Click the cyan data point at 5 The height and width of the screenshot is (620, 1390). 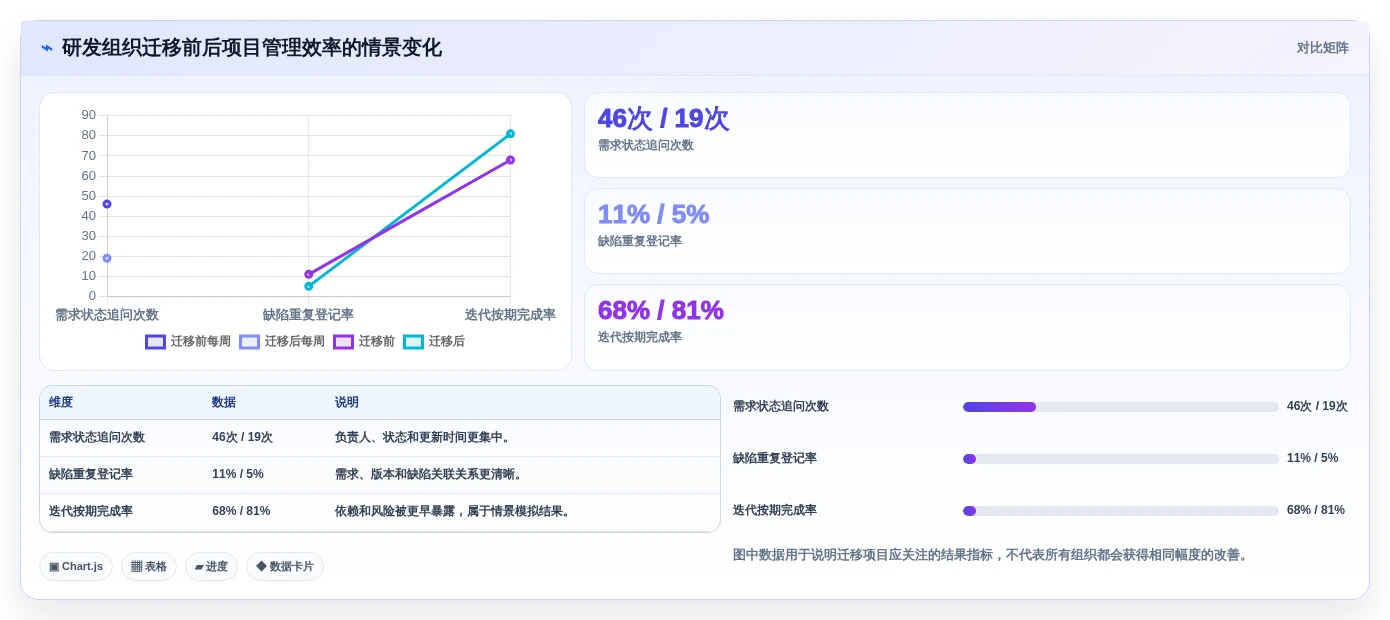tap(309, 286)
